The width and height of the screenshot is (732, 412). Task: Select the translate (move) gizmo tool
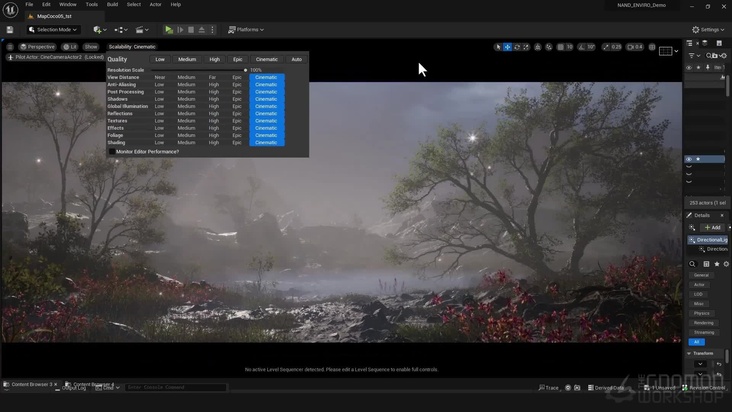[x=507, y=47]
